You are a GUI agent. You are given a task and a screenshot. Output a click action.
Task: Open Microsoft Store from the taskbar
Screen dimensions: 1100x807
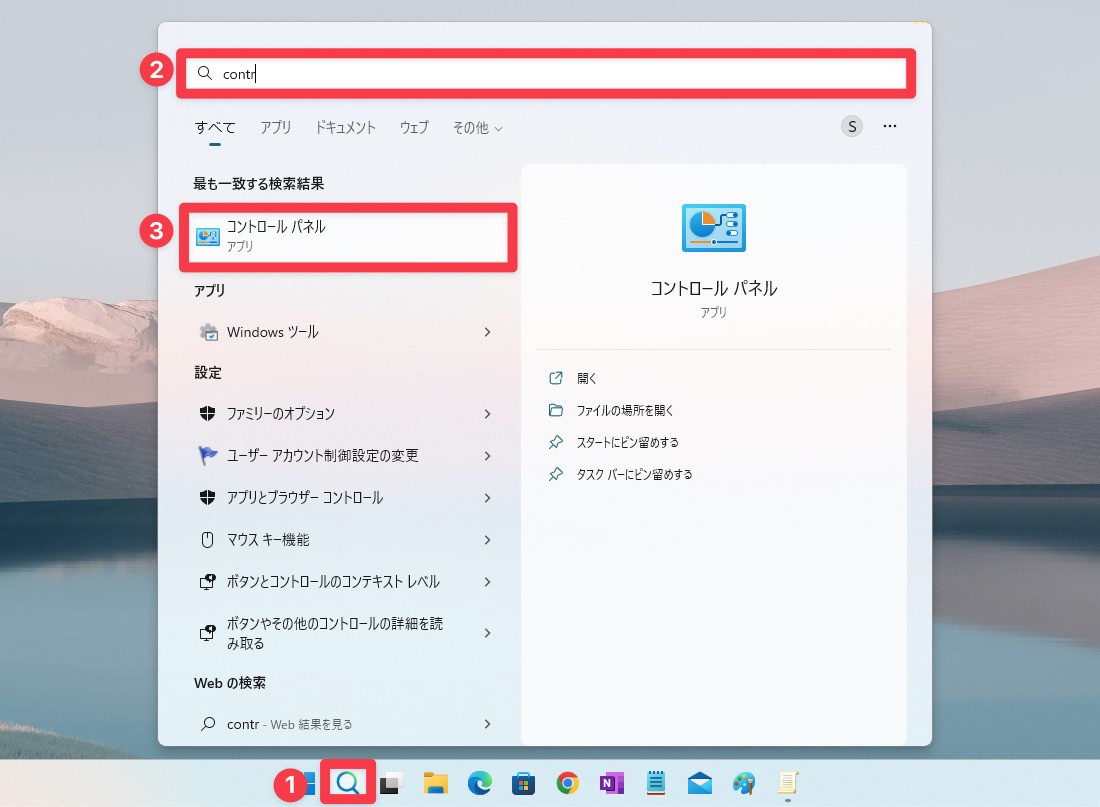coord(523,783)
